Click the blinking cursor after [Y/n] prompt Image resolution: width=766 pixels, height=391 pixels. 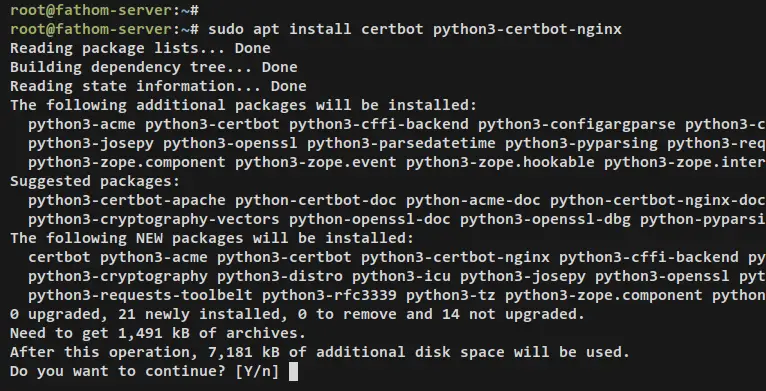click(x=293, y=371)
